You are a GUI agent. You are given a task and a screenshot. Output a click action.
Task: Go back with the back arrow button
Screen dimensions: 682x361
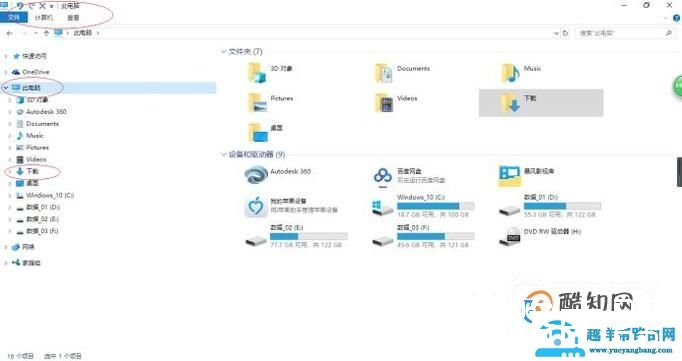(x=9, y=33)
